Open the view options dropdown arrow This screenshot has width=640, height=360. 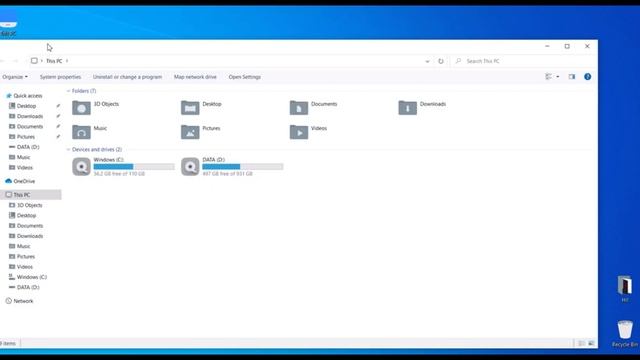pos(558,77)
